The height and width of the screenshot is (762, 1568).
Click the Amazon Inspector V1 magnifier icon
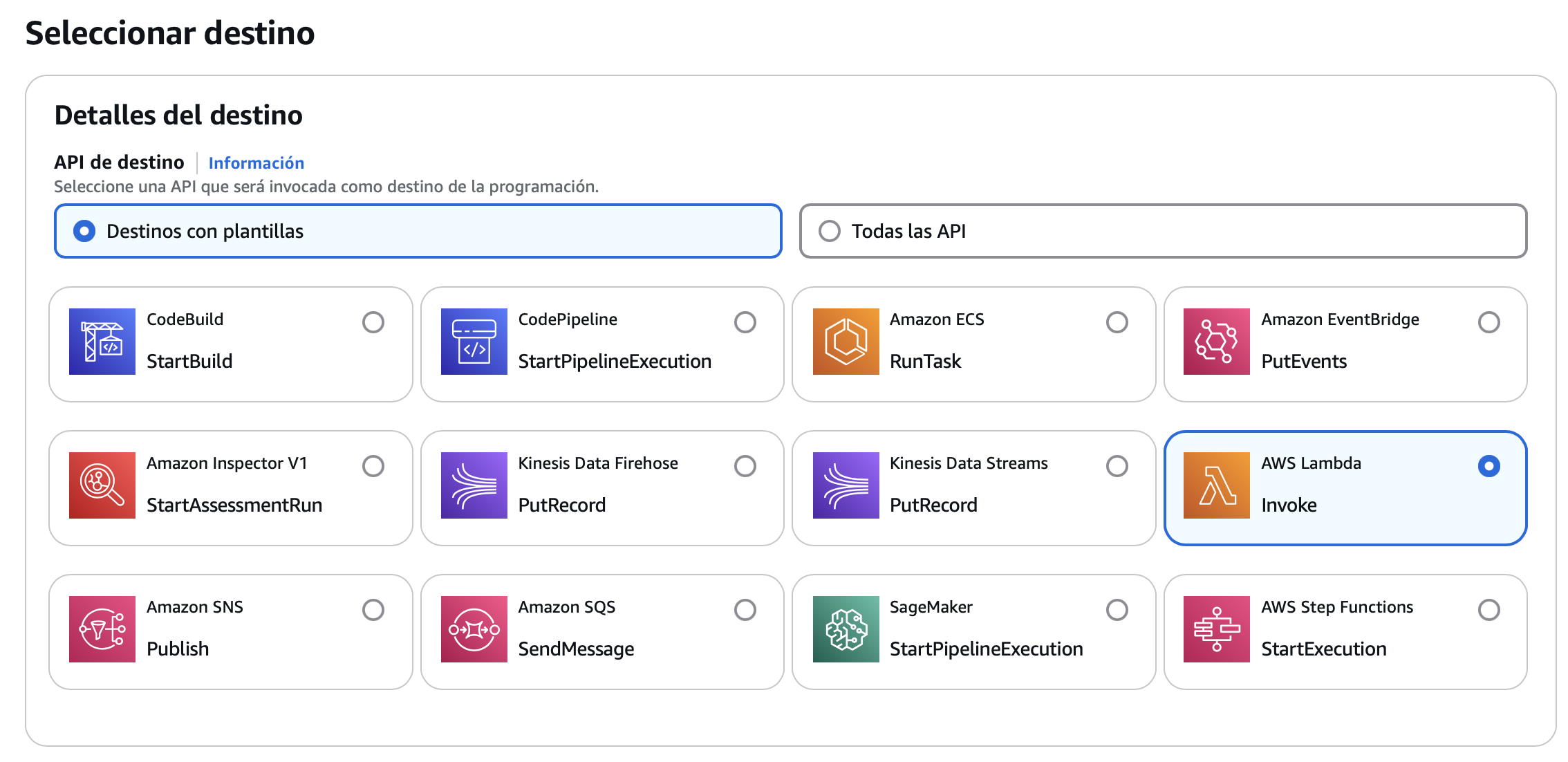click(x=102, y=485)
